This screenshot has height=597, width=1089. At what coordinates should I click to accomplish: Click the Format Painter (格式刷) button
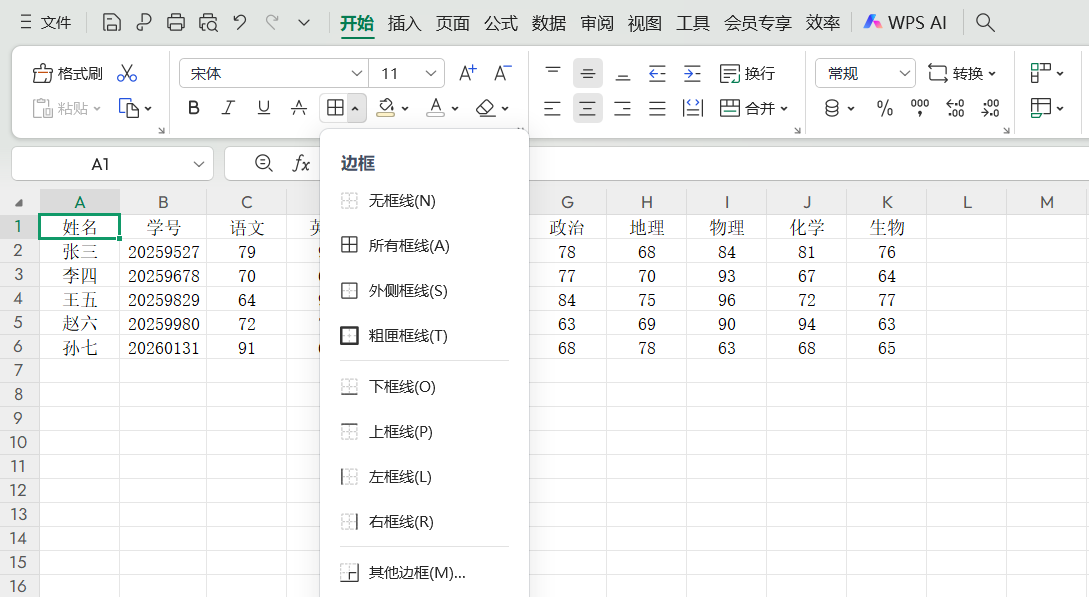68,73
